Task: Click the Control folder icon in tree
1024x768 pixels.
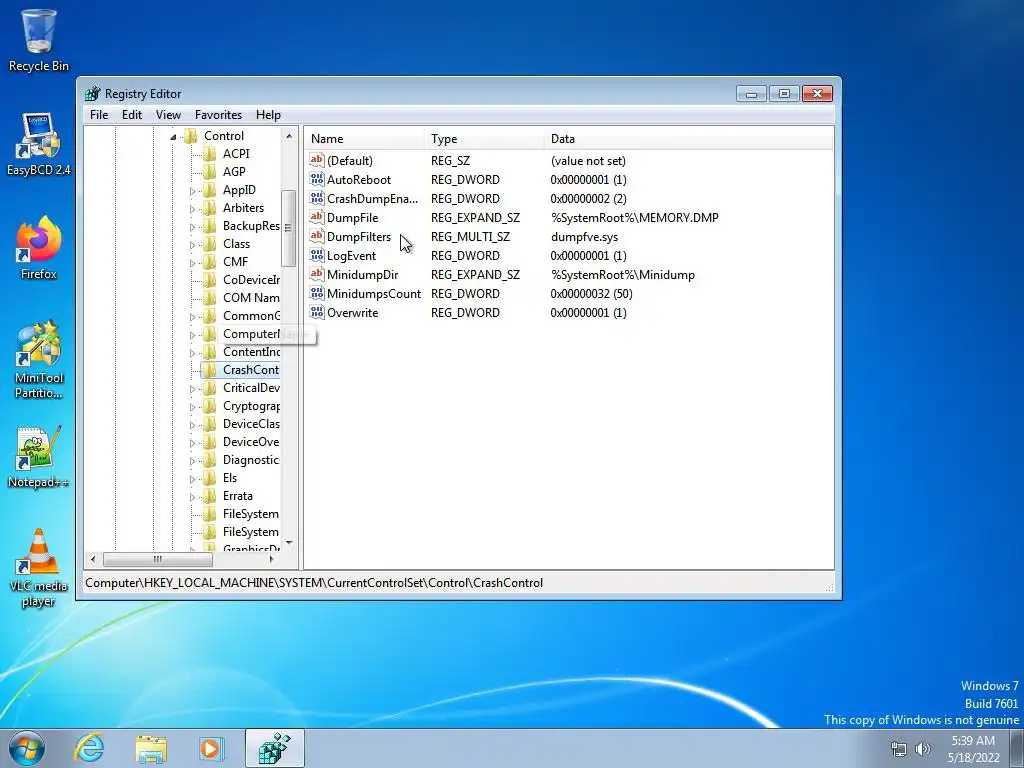Action: coord(191,136)
